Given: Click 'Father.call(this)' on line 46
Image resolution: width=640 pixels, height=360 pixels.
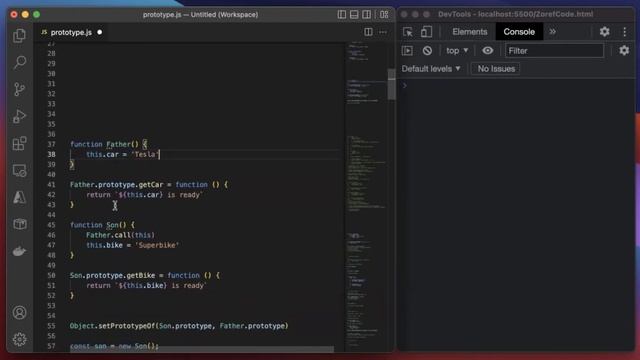Looking at the screenshot, I should tap(120, 235).
